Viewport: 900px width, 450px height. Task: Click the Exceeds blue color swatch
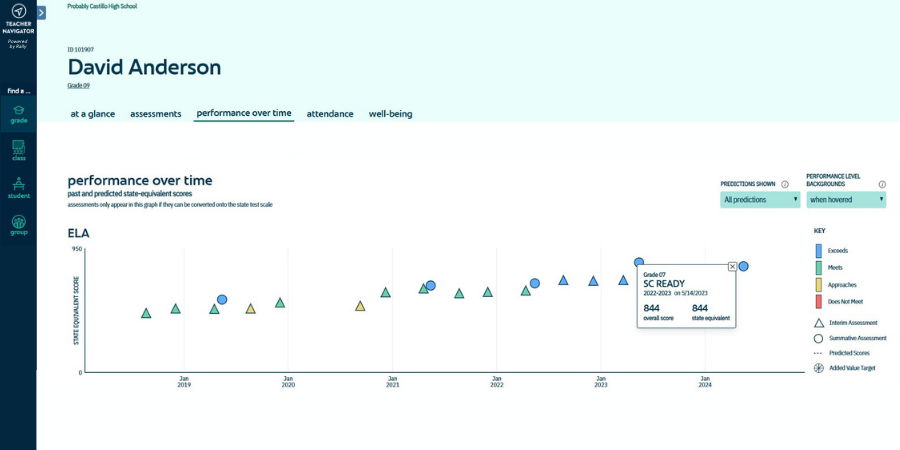click(819, 251)
